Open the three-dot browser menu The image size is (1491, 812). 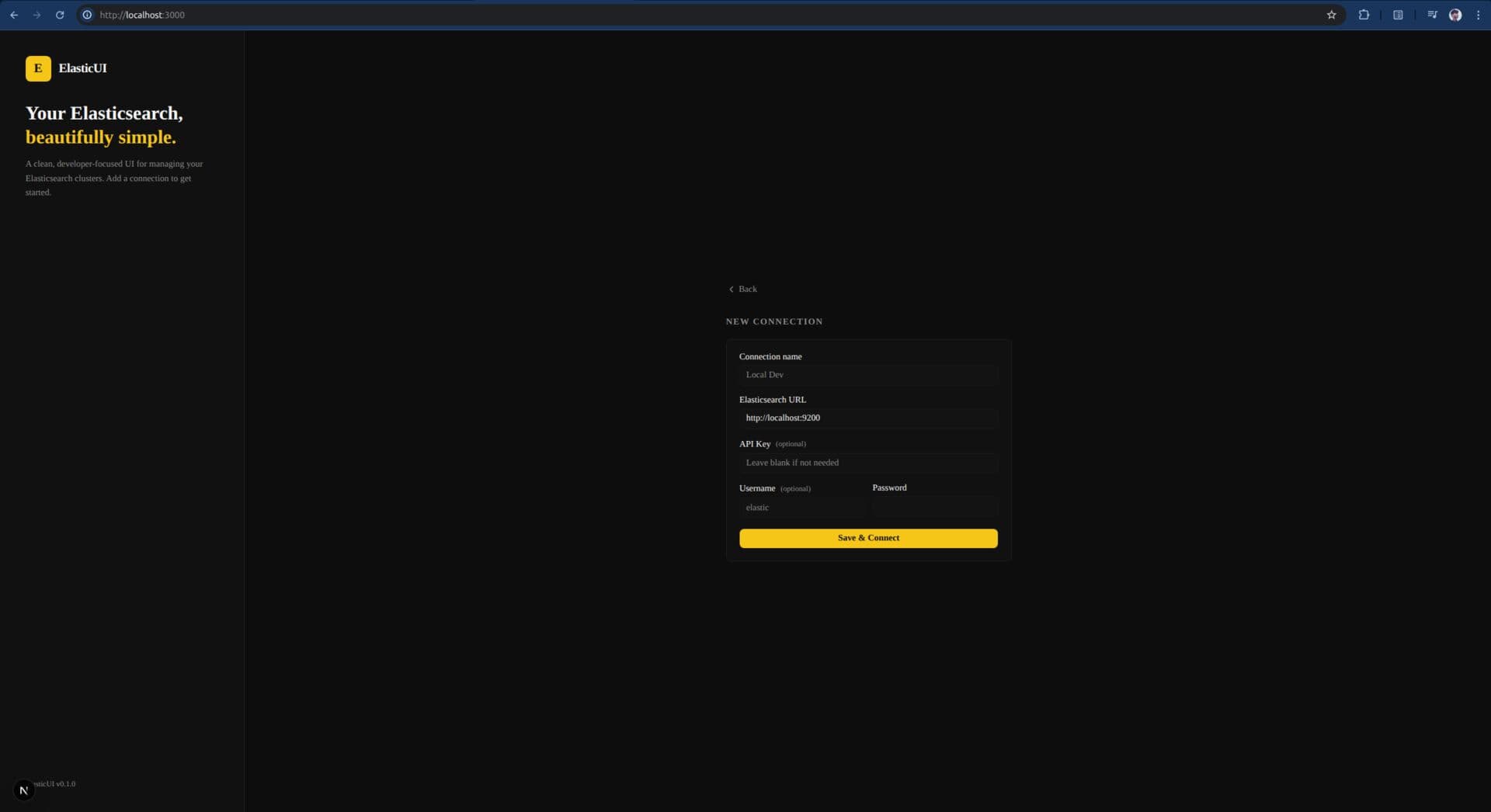coord(1478,15)
